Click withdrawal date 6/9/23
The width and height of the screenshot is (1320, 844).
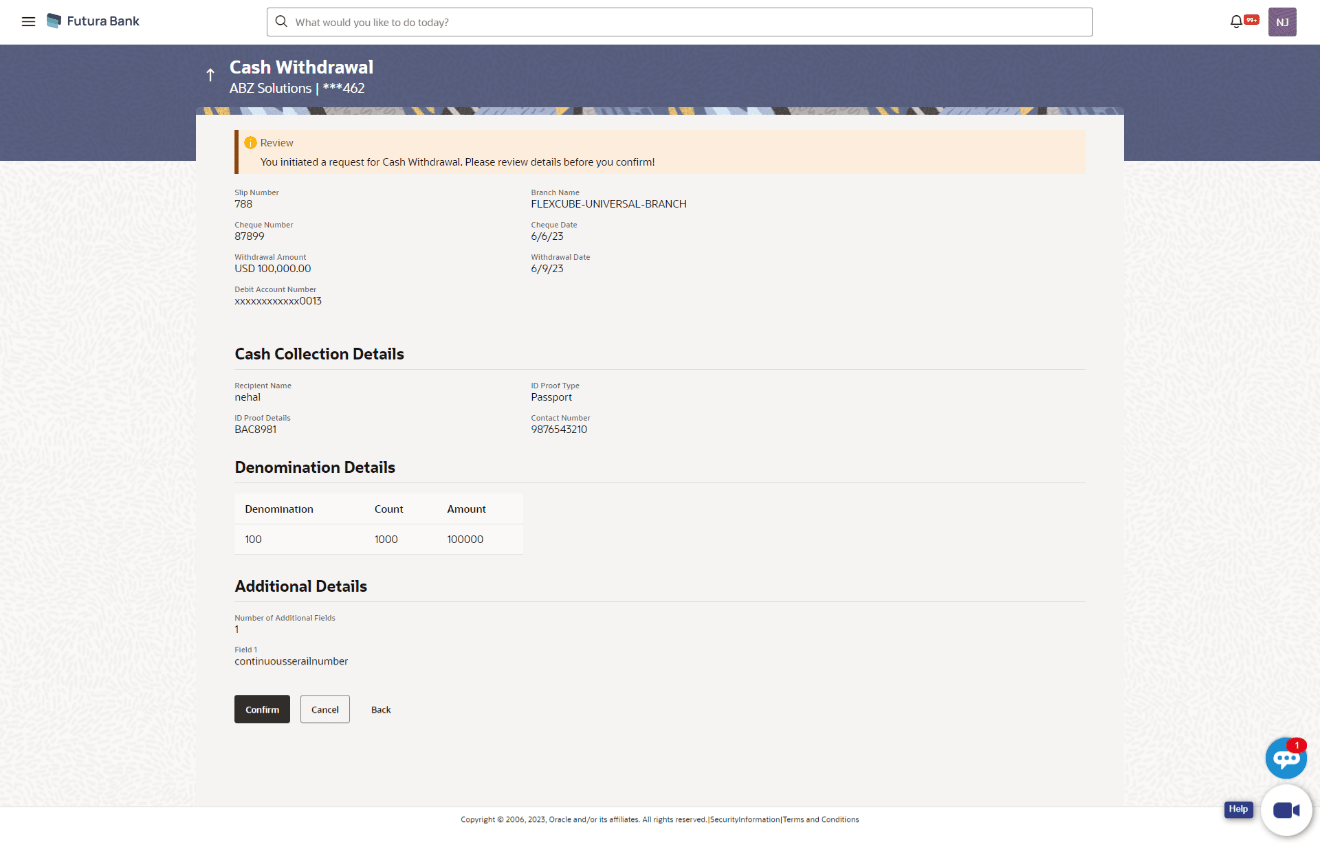point(547,268)
